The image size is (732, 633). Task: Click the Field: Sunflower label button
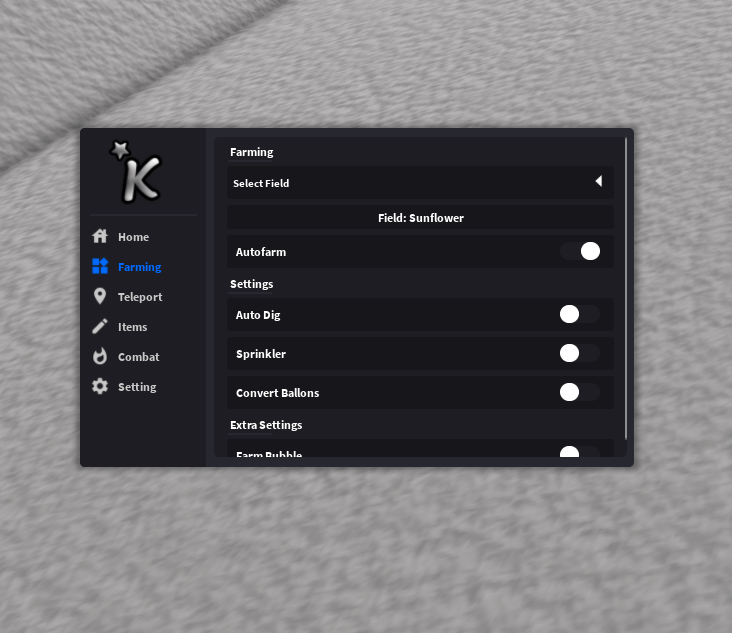pos(420,217)
